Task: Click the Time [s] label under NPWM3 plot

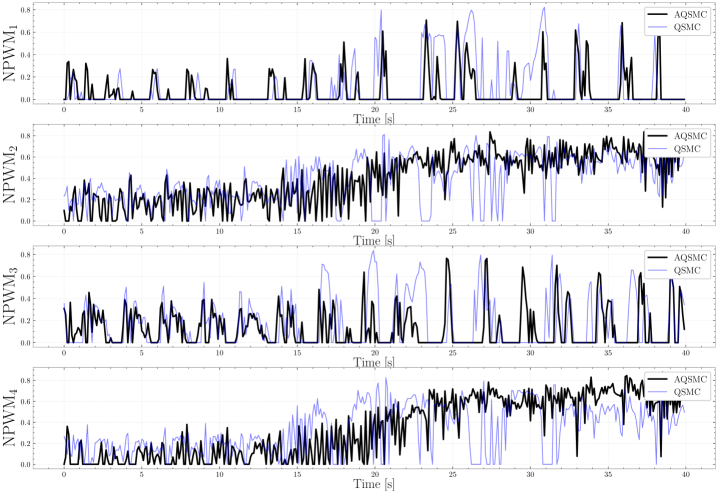Action: tap(373, 362)
